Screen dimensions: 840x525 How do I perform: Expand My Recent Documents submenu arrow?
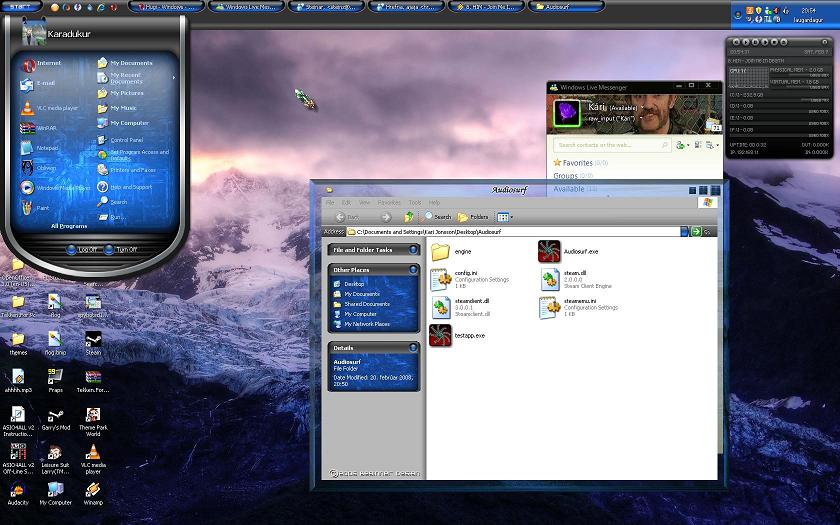(x=174, y=78)
